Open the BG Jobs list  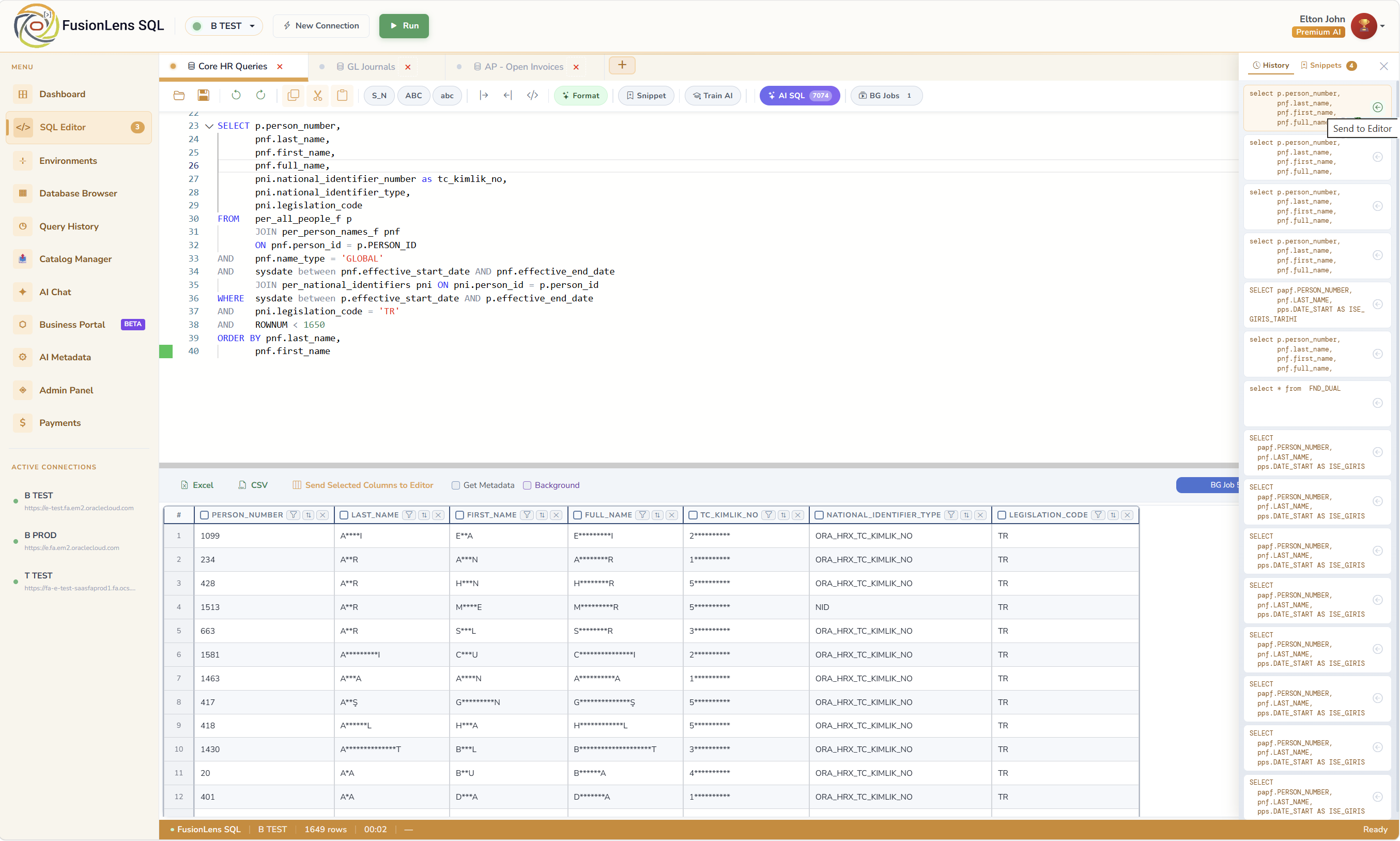tap(886, 96)
